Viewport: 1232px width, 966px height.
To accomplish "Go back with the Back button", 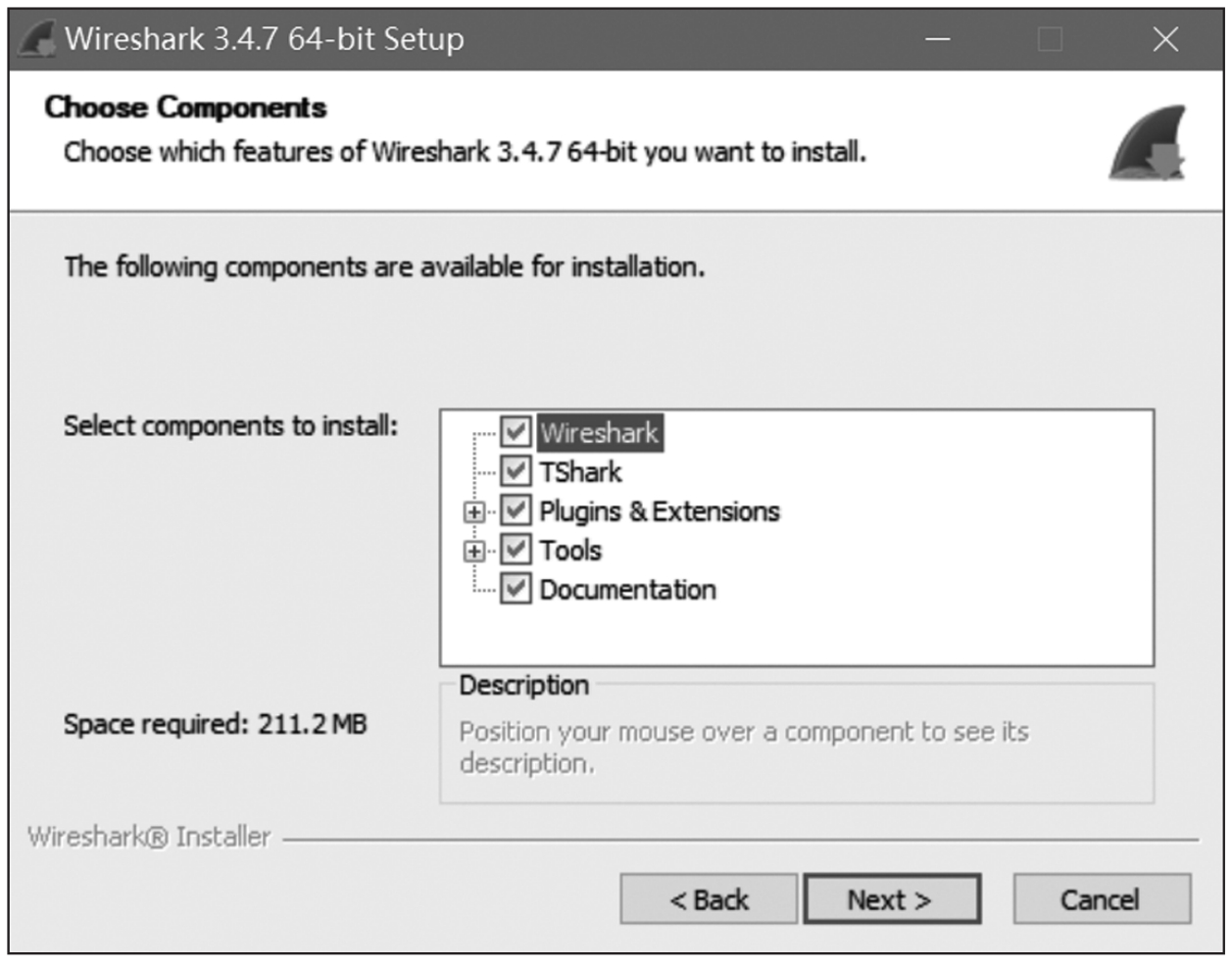I will click(709, 899).
